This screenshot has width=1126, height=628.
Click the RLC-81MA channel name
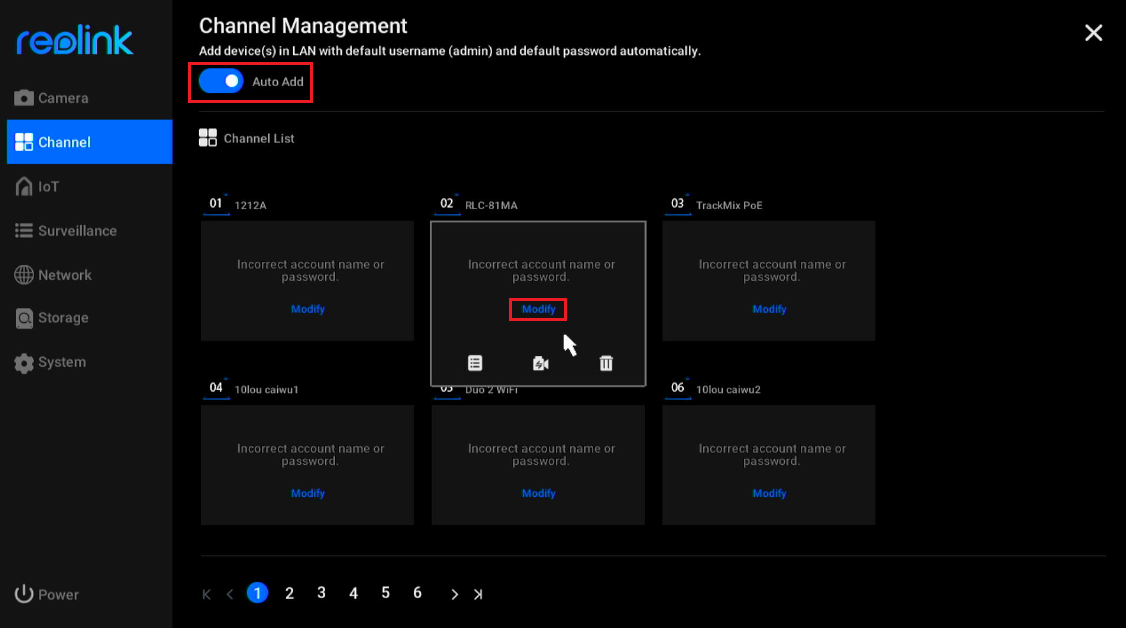pos(491,205)
